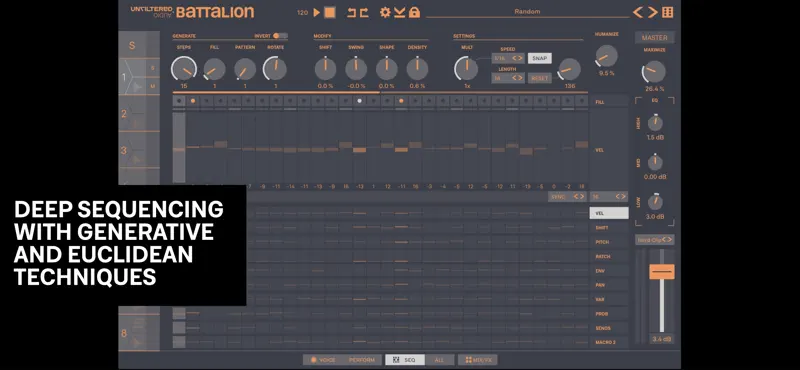
Task: Select drum track 2
Action: 139,114
